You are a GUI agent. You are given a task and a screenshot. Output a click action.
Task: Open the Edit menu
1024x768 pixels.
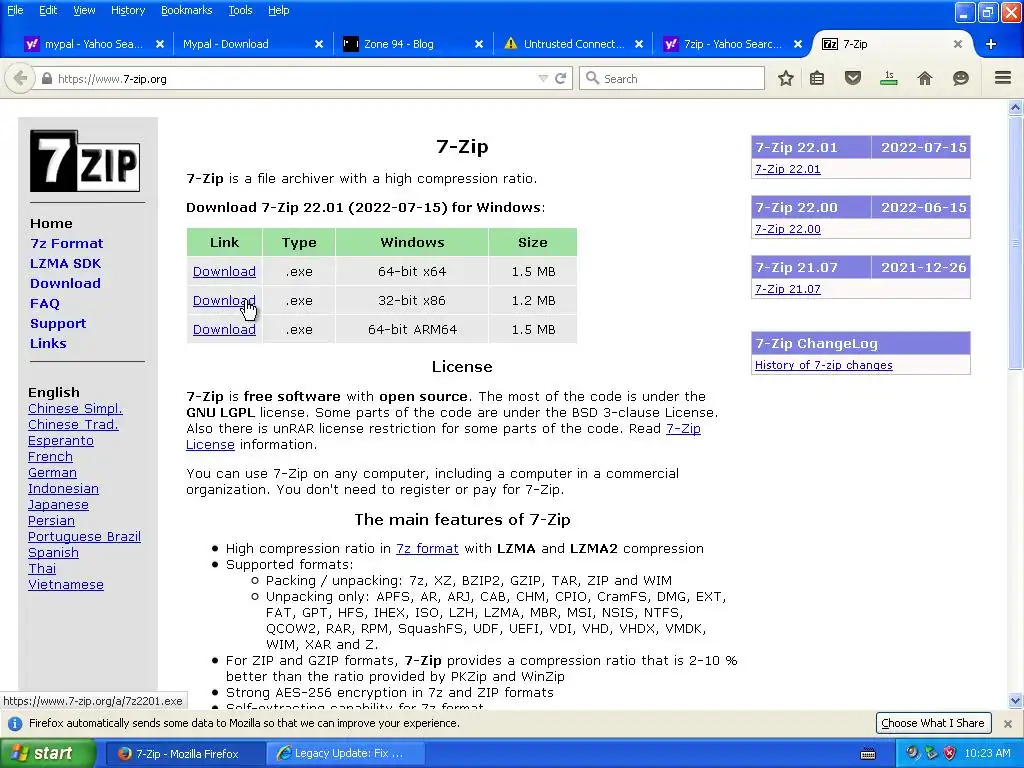48,10
